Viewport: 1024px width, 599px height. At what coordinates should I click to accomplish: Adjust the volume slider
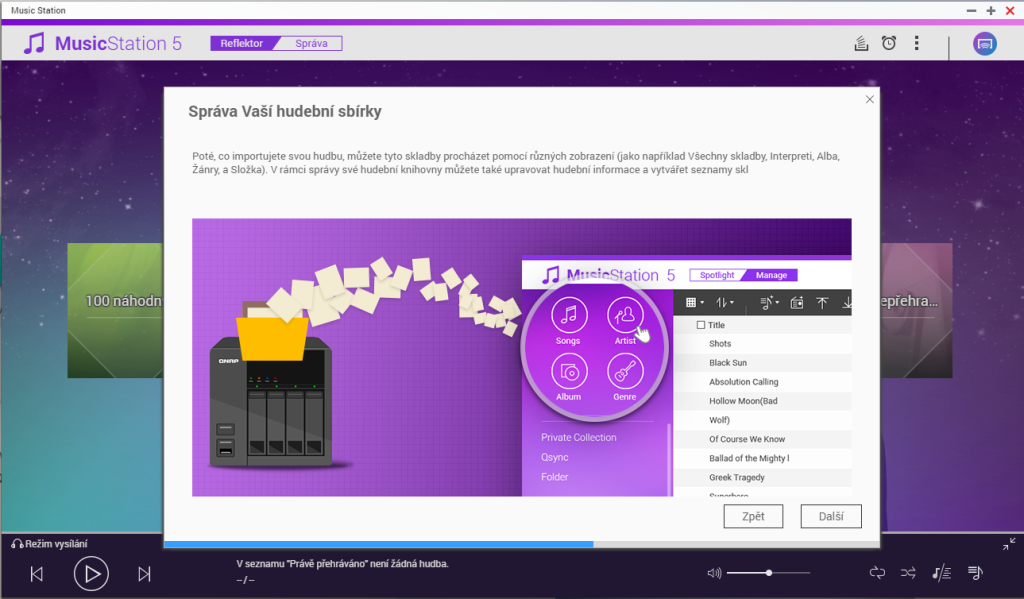click(x=769, y=573)
